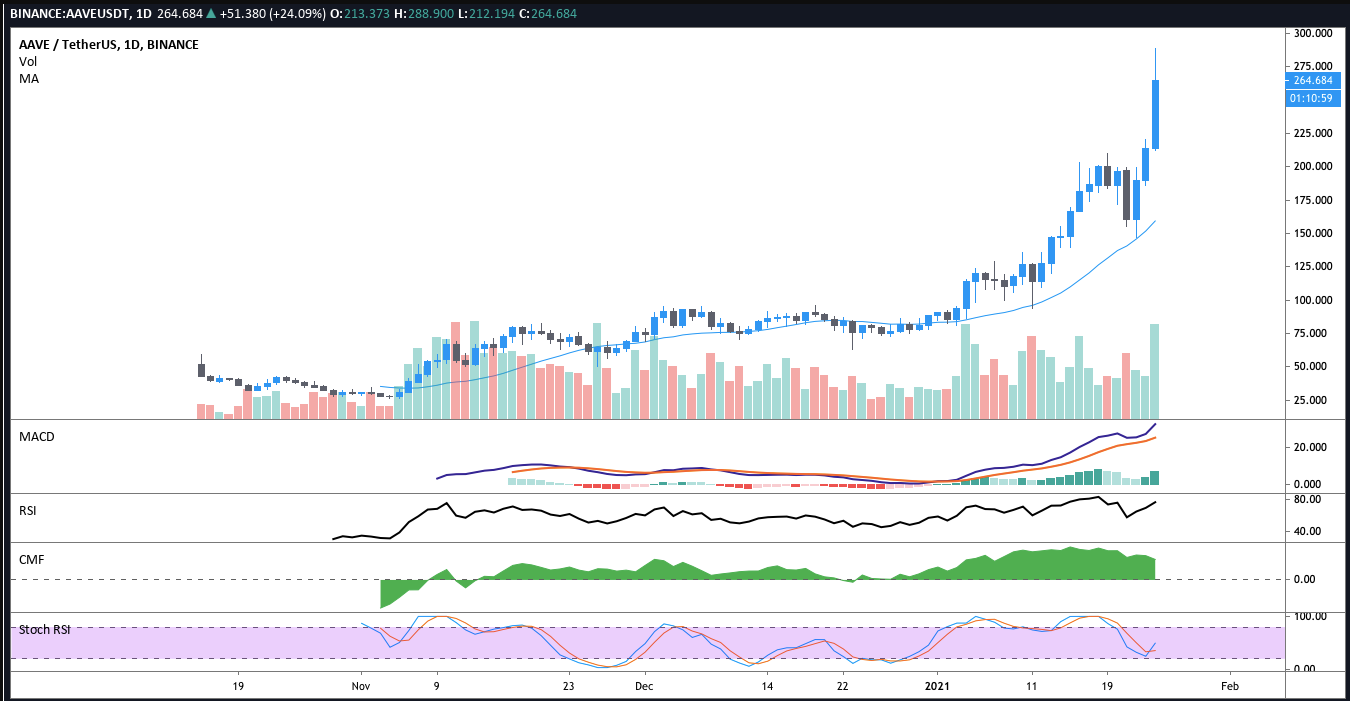This screenshot has height=701, width=1350.
Task: Click the Feb label on time axis
Action: click(1230, 687)
